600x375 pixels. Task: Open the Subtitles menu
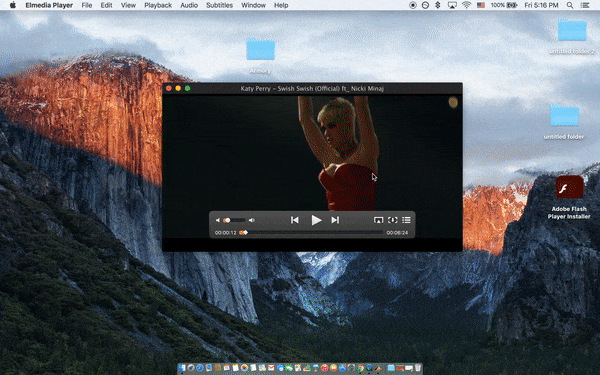pos(219,5)
